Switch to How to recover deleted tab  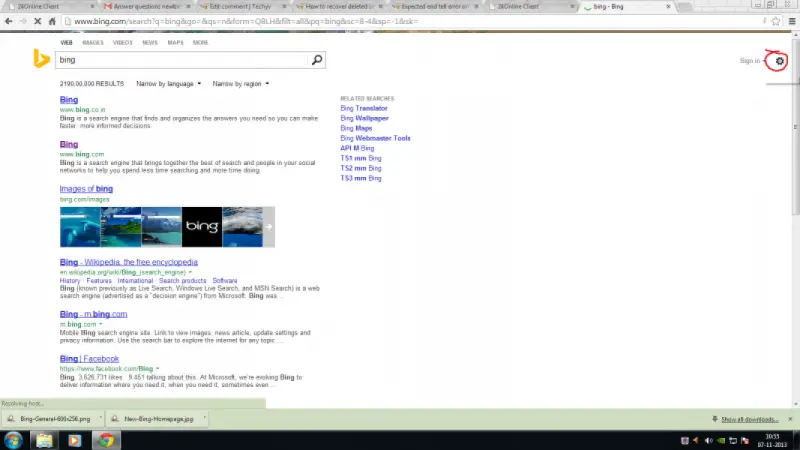pyautogui.click(x=338, y=7)
